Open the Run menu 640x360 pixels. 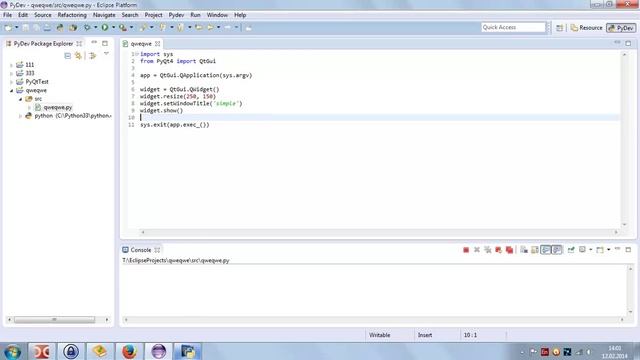(196, 15)
